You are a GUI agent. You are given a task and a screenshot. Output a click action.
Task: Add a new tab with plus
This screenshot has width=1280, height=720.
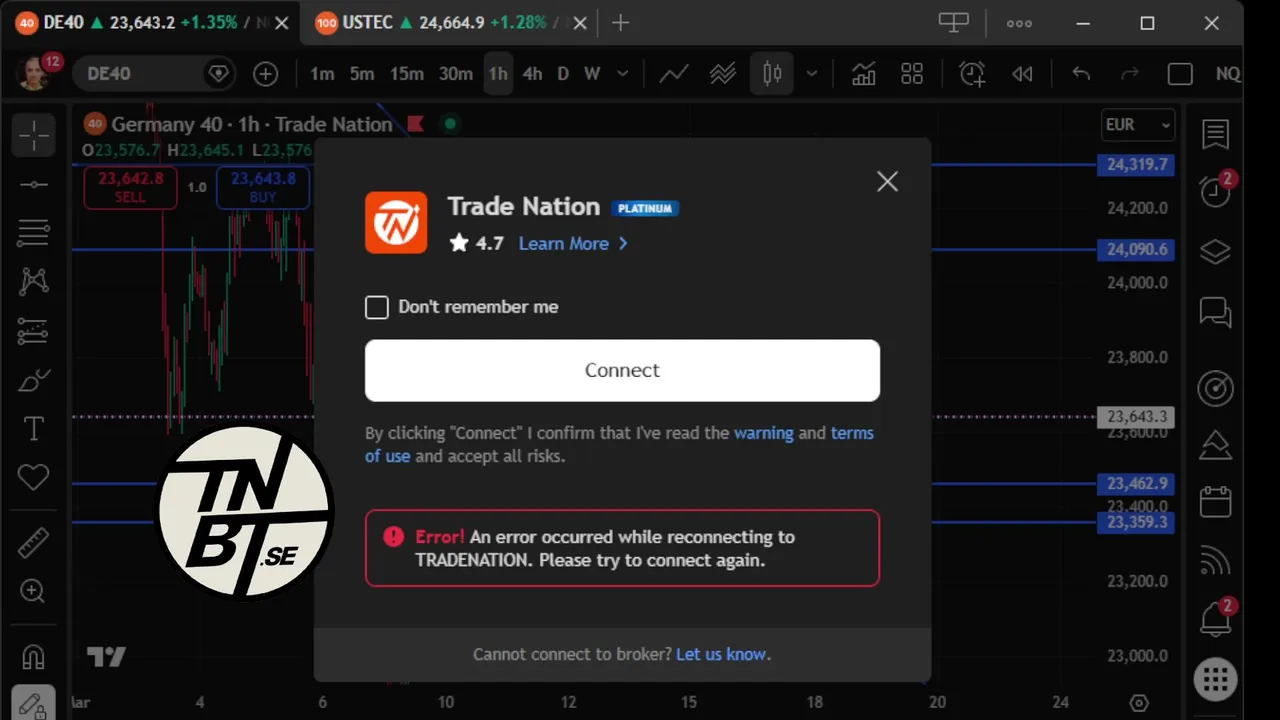pos(620,23)
